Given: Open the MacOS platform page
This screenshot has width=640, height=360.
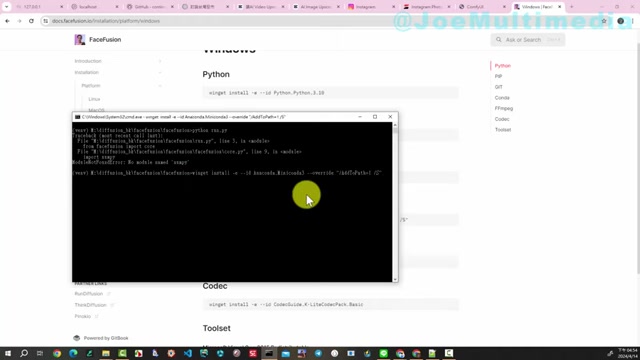Looking at the screenshot, I should click(x=96, y=110).
